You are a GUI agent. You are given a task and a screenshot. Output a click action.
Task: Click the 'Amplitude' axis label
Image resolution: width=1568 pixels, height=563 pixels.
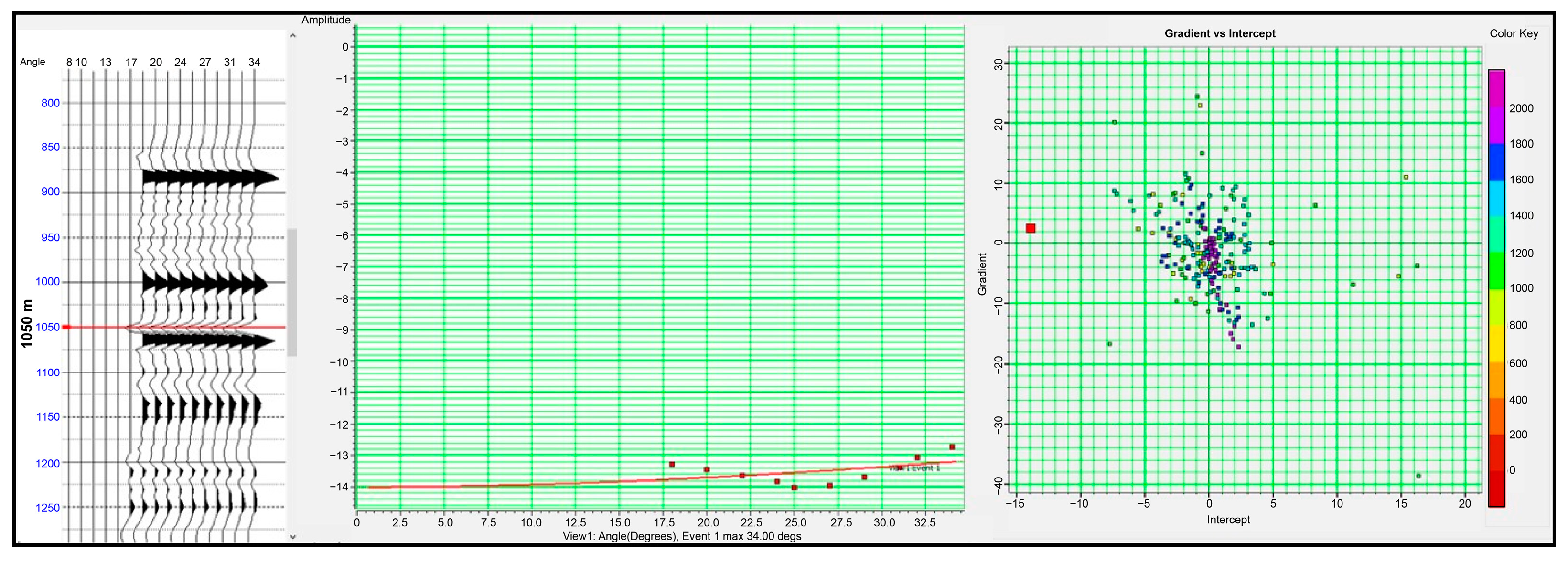tap(326, 20)
